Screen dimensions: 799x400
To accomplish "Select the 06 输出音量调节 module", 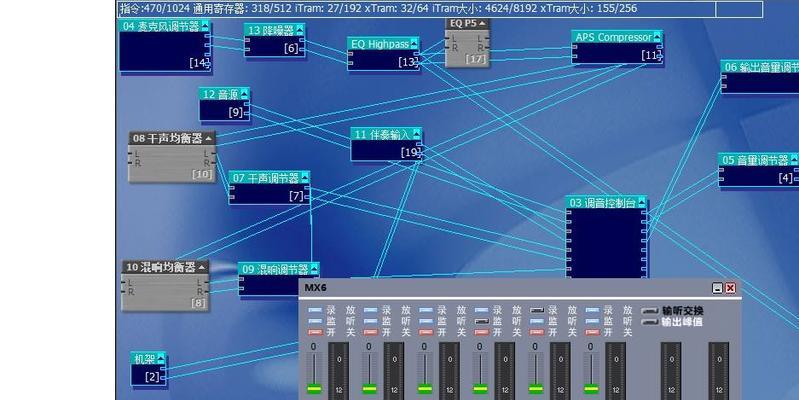I will click(760, 76).
